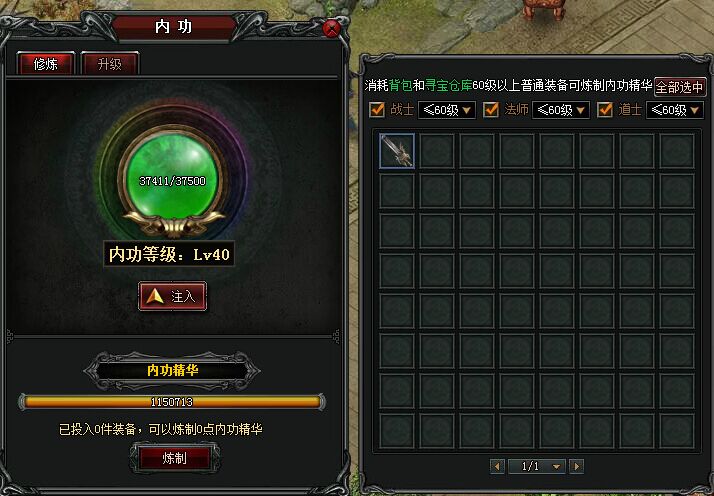
Task: Go to next inventory page arrow
Action: [576, 466]
